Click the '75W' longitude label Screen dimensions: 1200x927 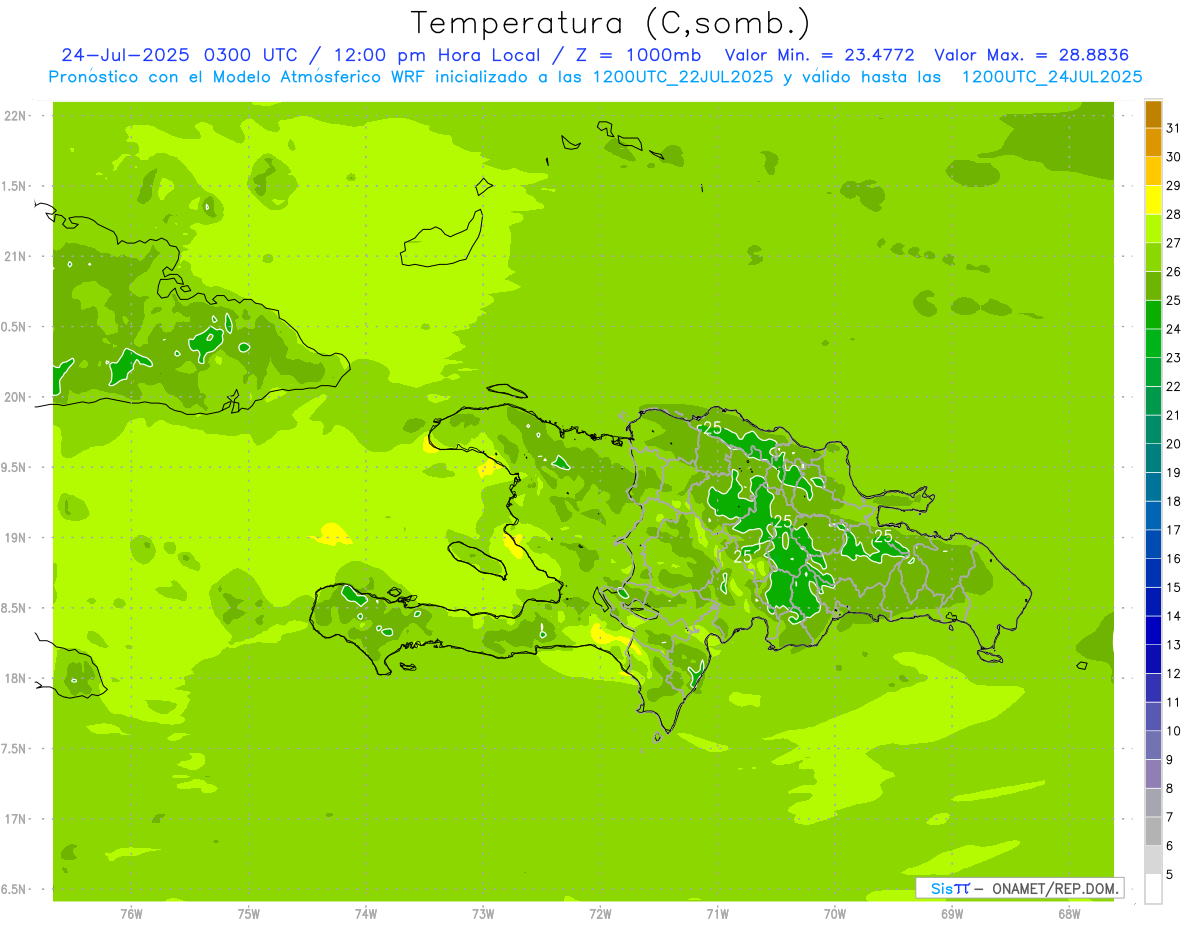pos(249,914)
